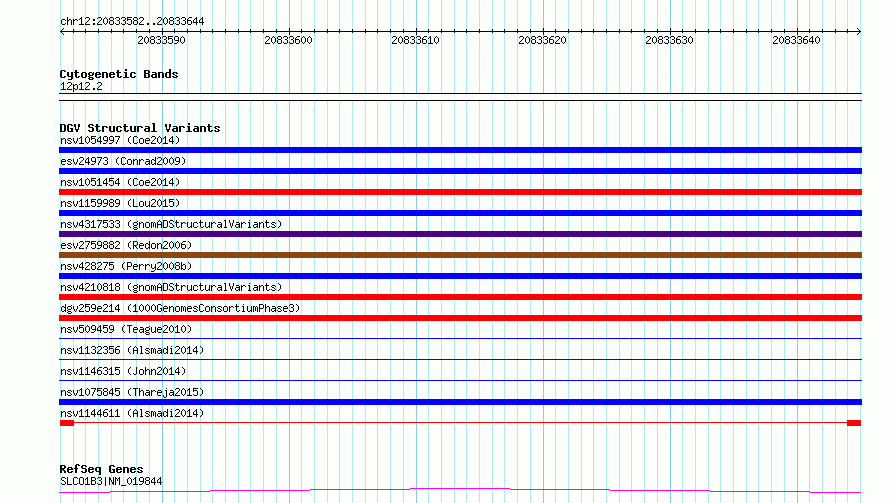The height and width of the screenshot is (503, 890).
Task: Click the blue bar under nsv1159989
Action: click(460, 213)
